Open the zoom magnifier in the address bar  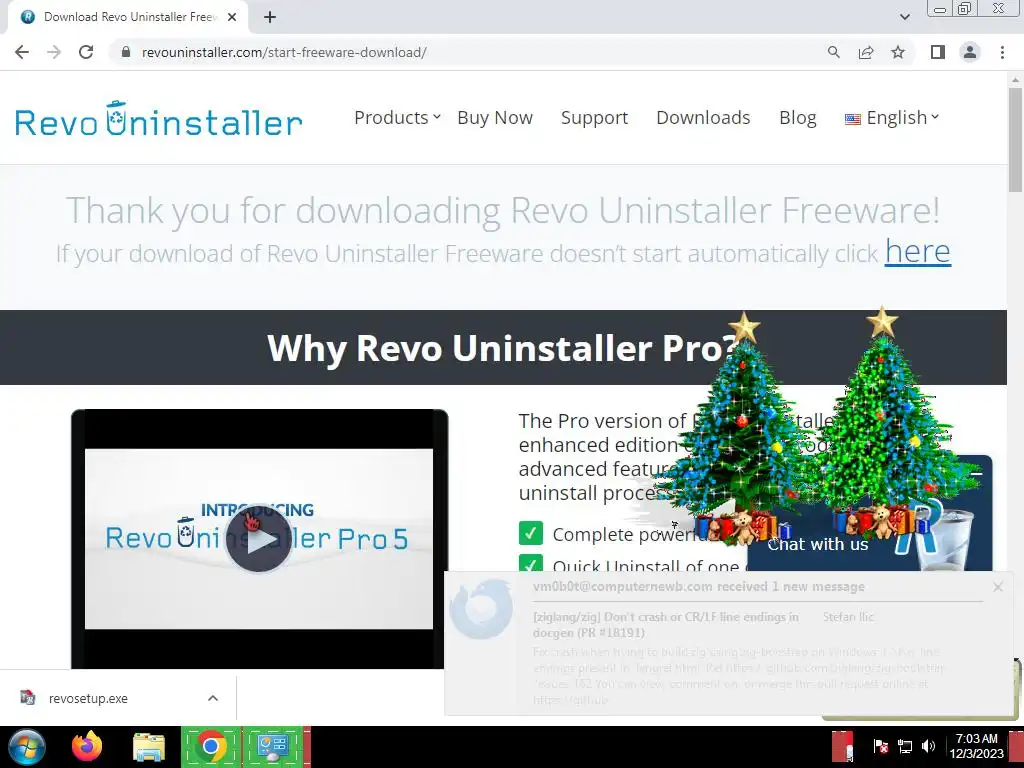(833, 52)
